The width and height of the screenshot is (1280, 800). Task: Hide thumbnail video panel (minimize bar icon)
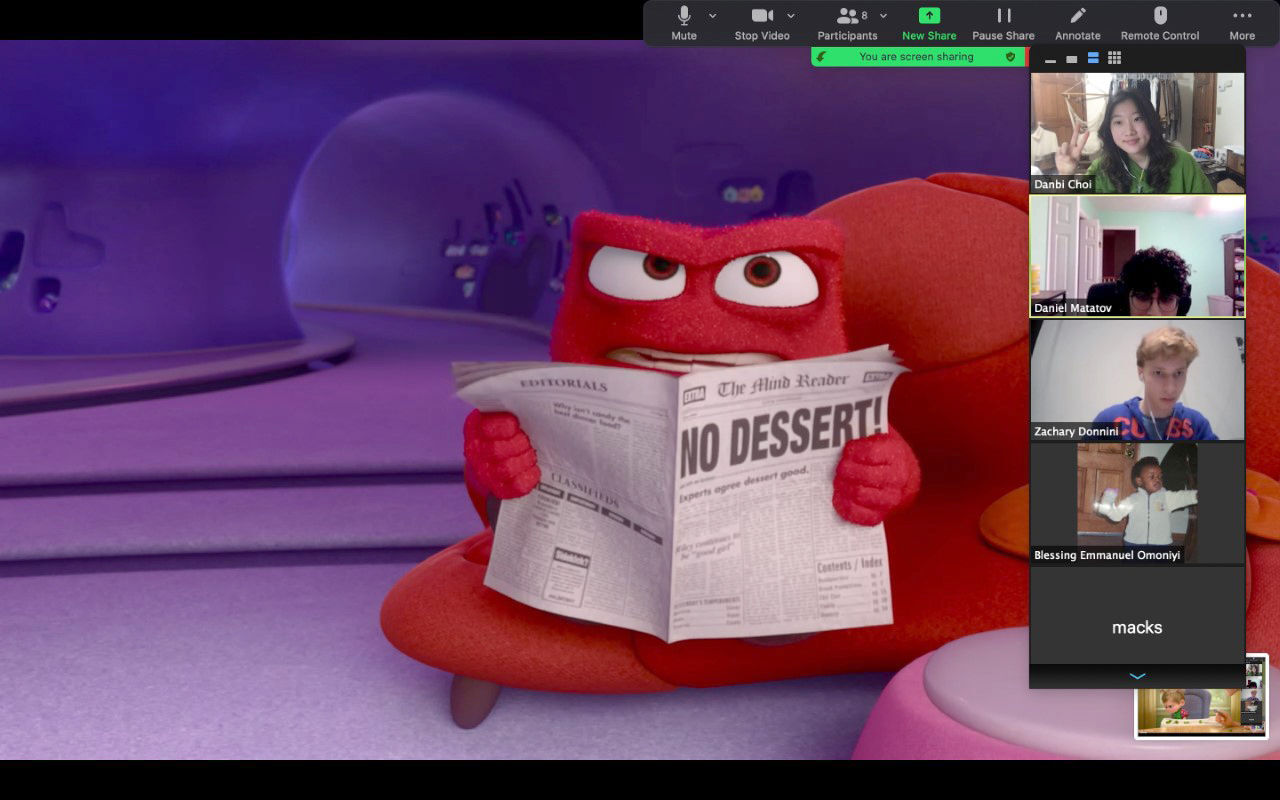pos(1050,60)
